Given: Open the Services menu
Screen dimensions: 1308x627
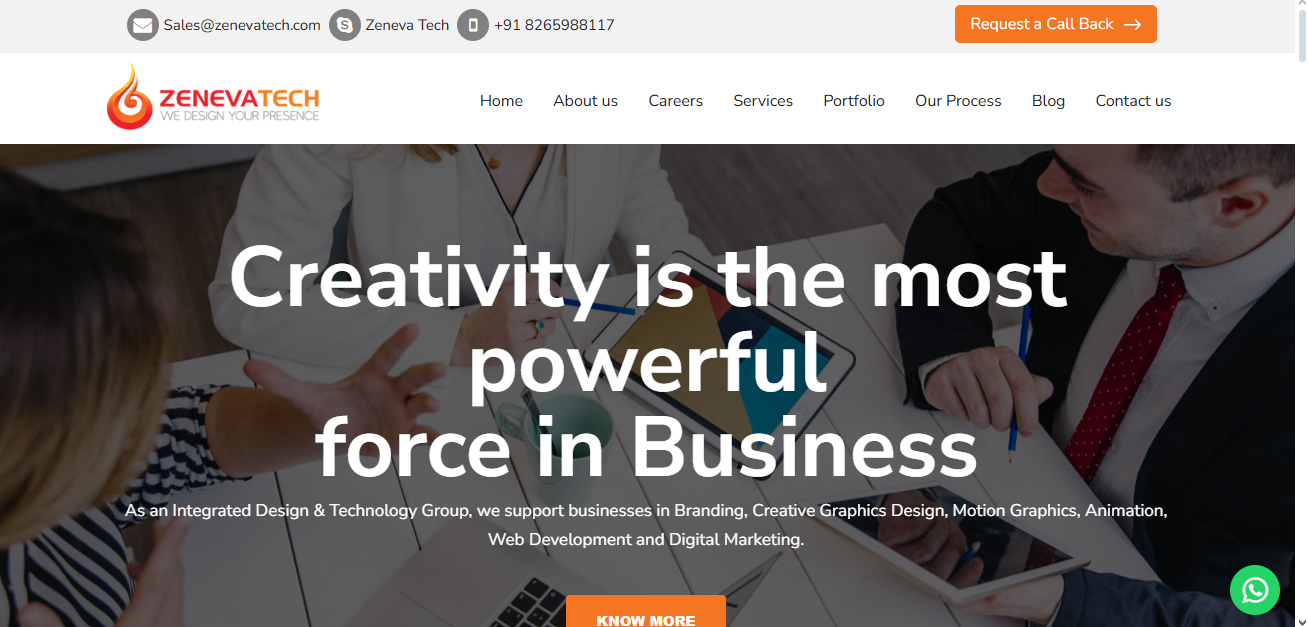Looking at the screenshot, I should (763, 101).
